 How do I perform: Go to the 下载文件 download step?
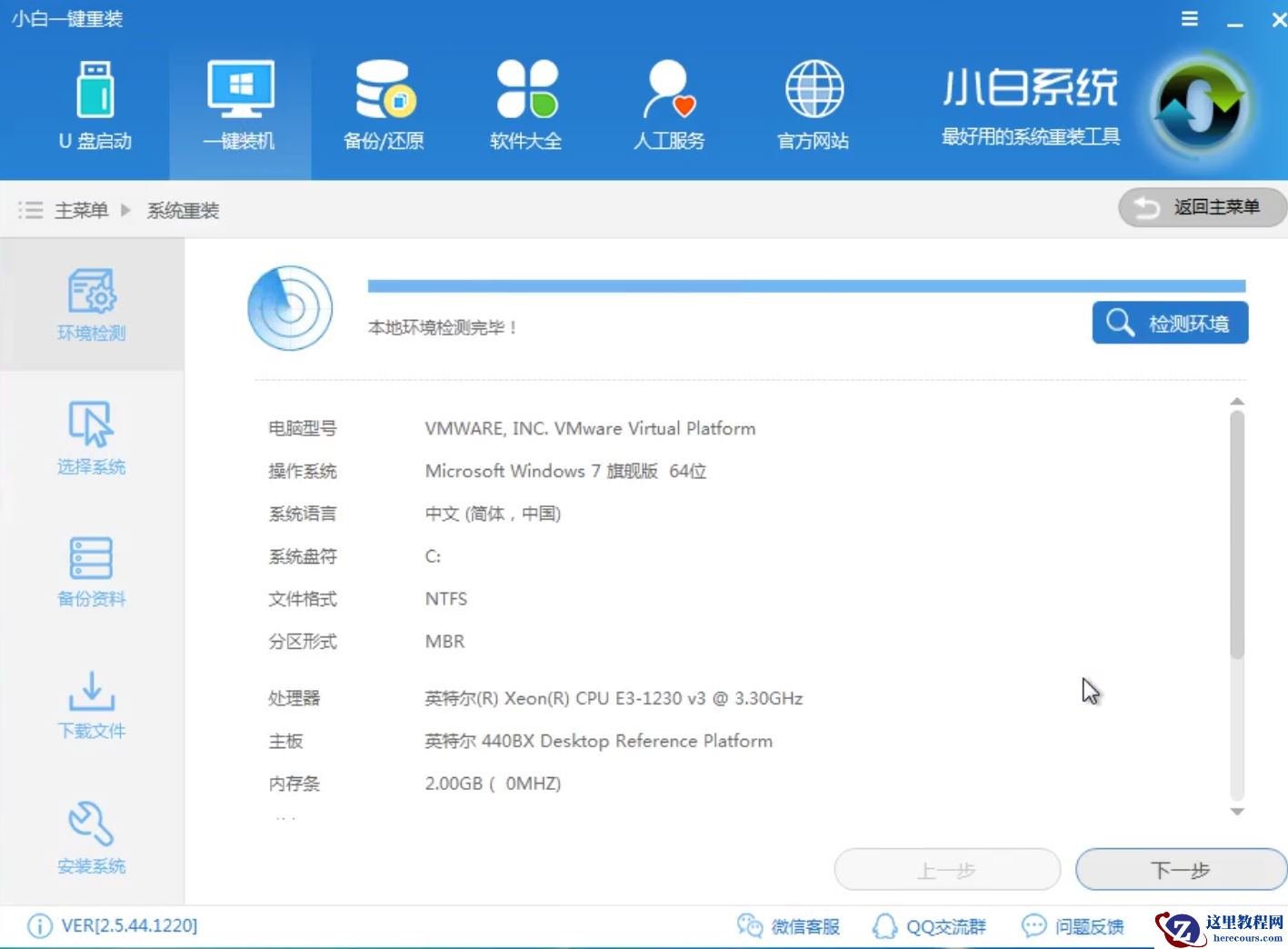pyautogui.click(x=90, y=704)
